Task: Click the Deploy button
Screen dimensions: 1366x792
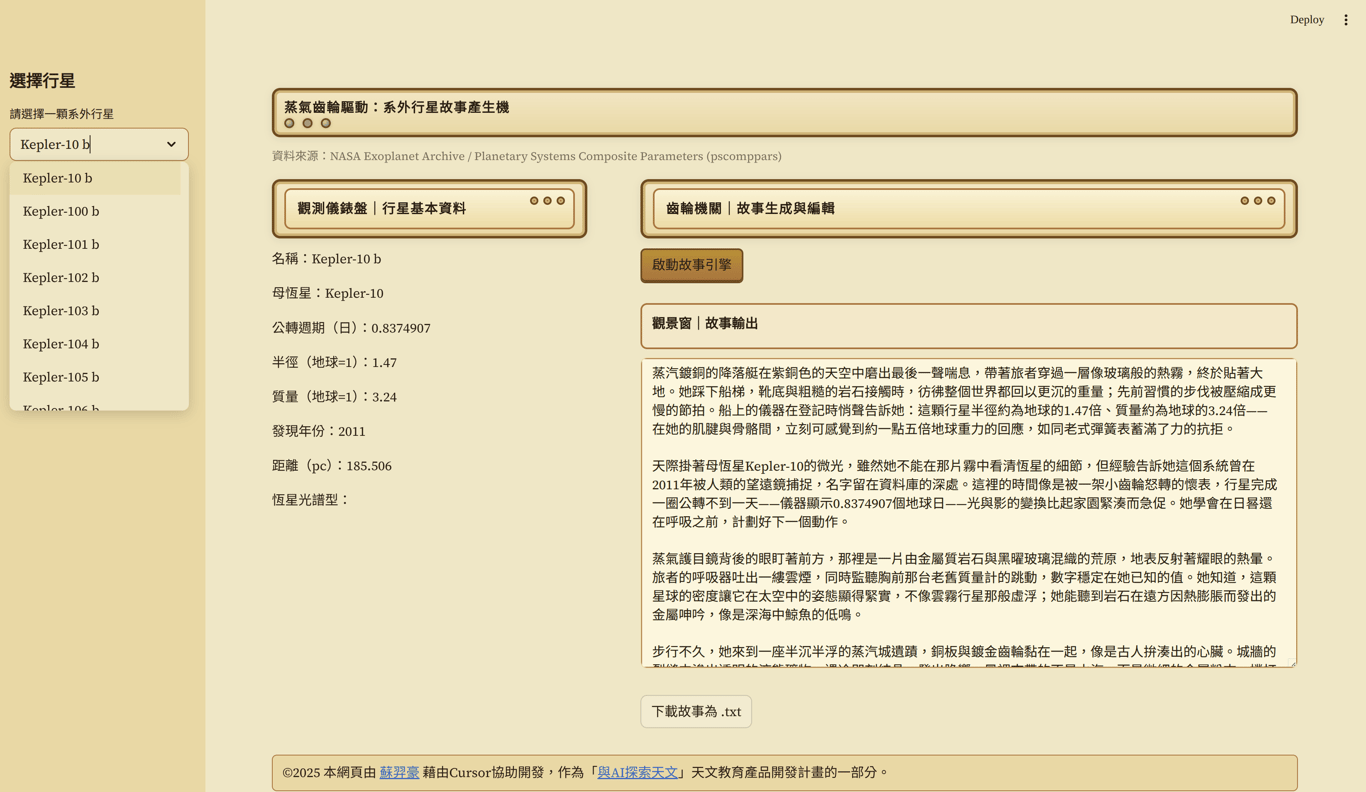Action: (x=1306, y=20)
